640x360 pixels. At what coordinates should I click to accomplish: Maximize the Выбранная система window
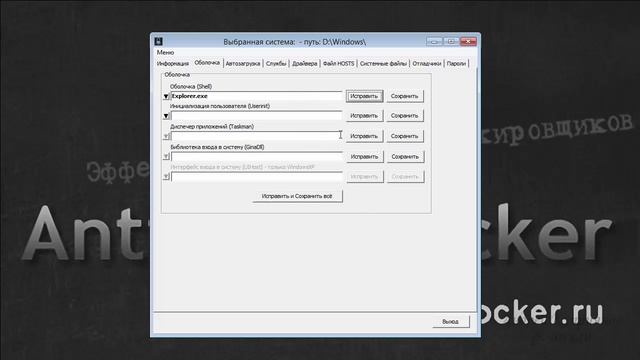click(x=451, y=41)
